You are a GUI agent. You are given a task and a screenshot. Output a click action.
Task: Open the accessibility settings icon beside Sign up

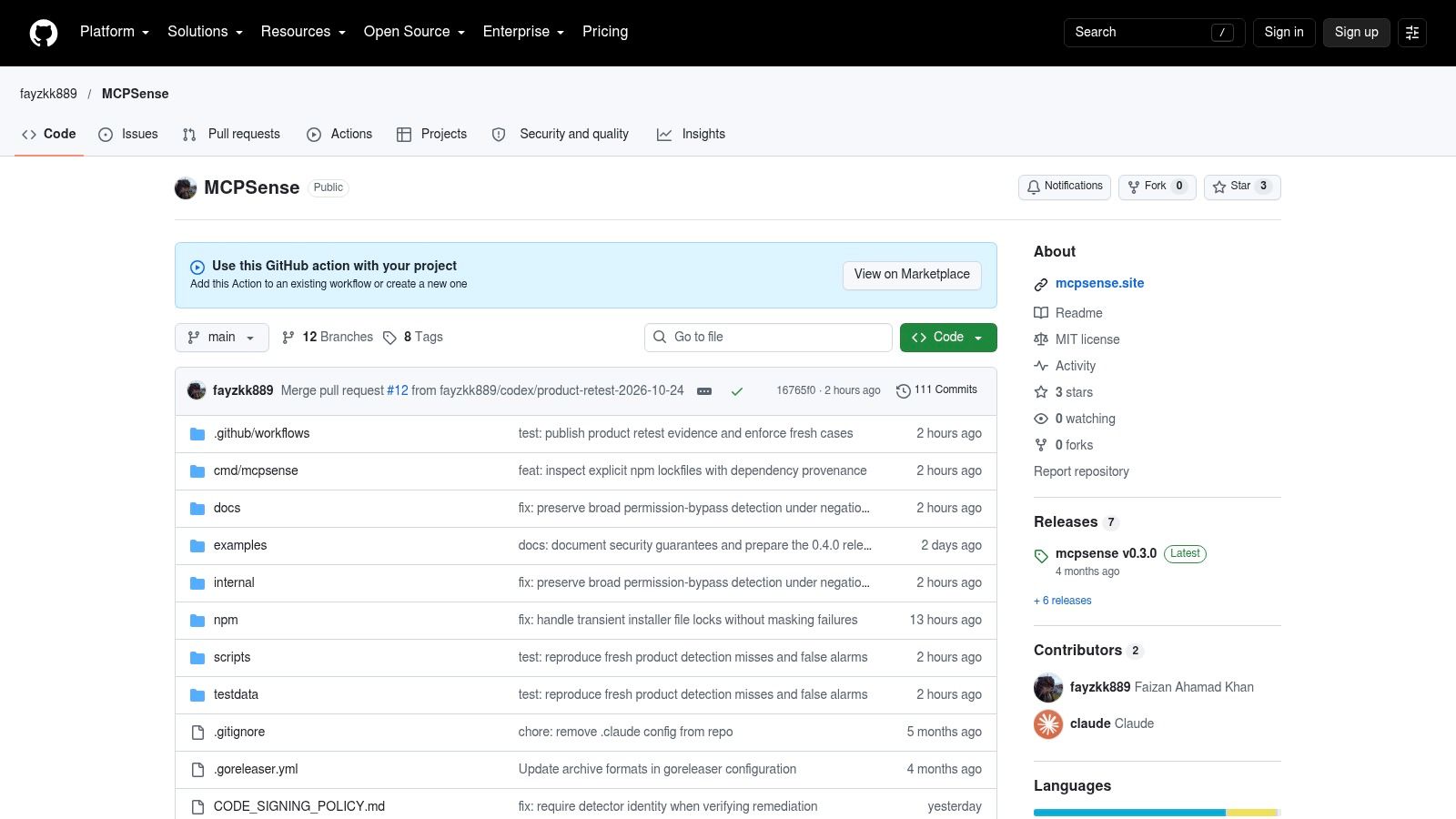click(1412, 33)
